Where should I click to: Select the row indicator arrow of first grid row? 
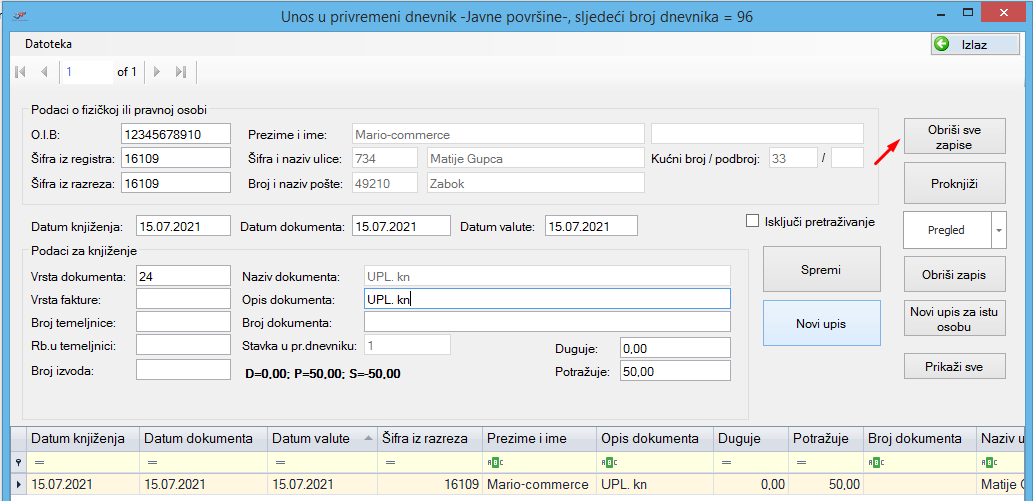click(x=19, y=485)
